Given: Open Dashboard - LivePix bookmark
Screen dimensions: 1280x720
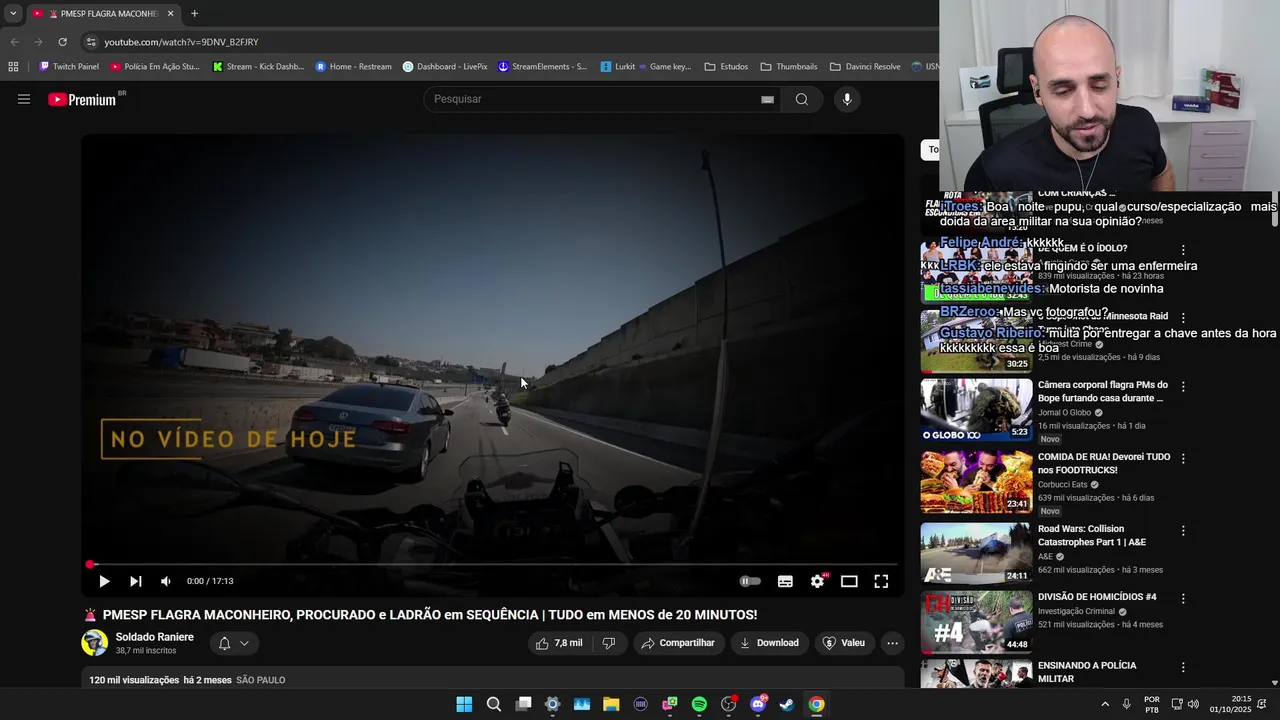Looking at the screenshot, I should [x=445, y=67].
